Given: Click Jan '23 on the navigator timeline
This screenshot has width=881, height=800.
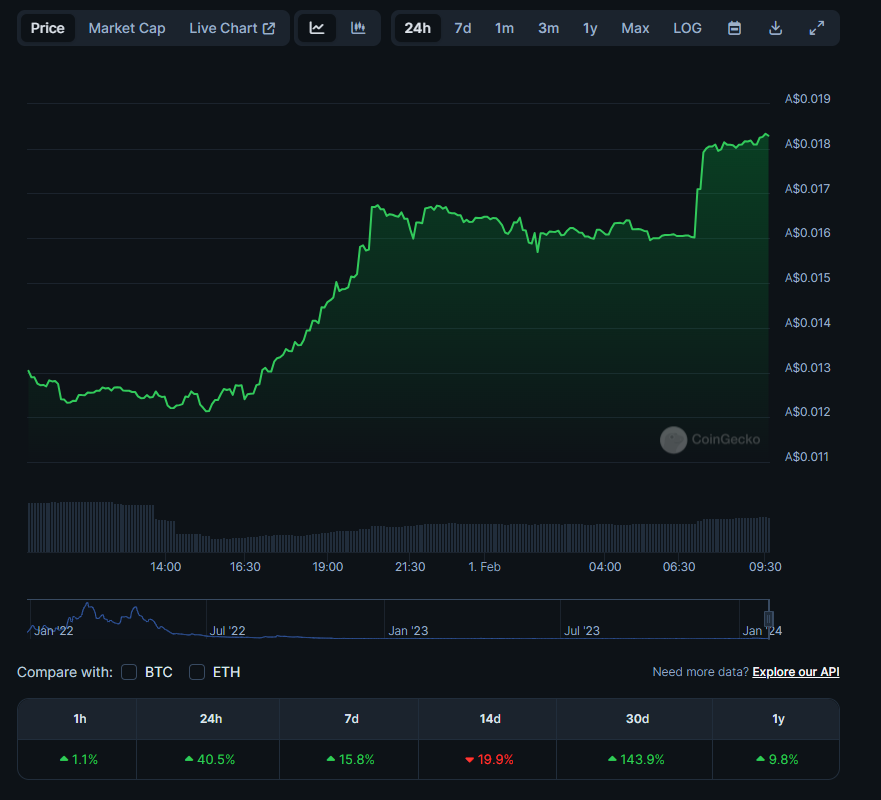Looking at the screenshot, I should click(408, 631).
